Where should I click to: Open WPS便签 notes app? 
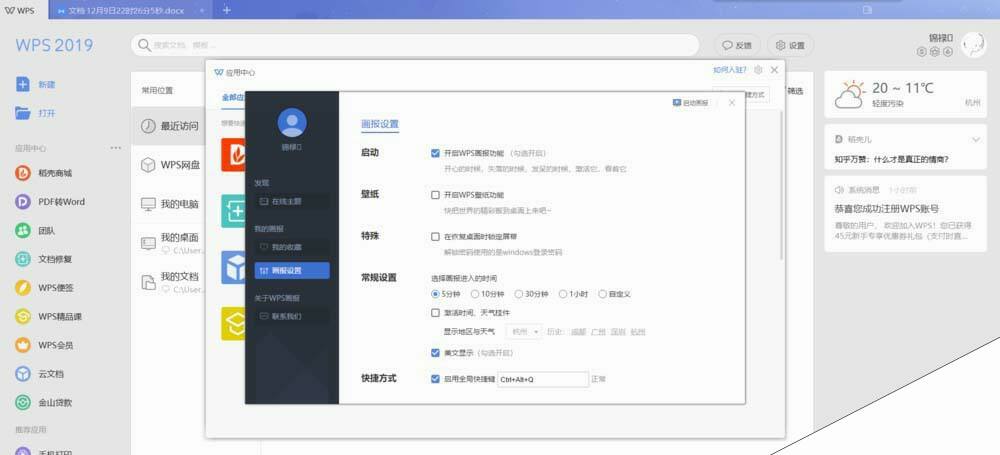point(45,288)
